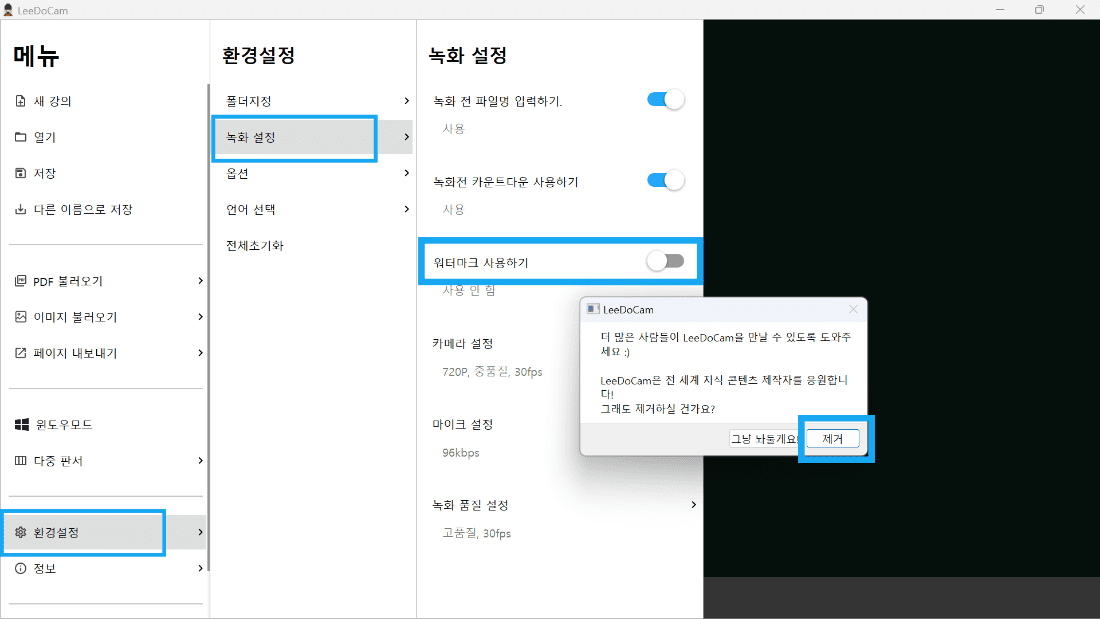This screenshot has height=619, width=1100.
Task: Click the PDF 불러오기 icon
Action: click(20, 281)
